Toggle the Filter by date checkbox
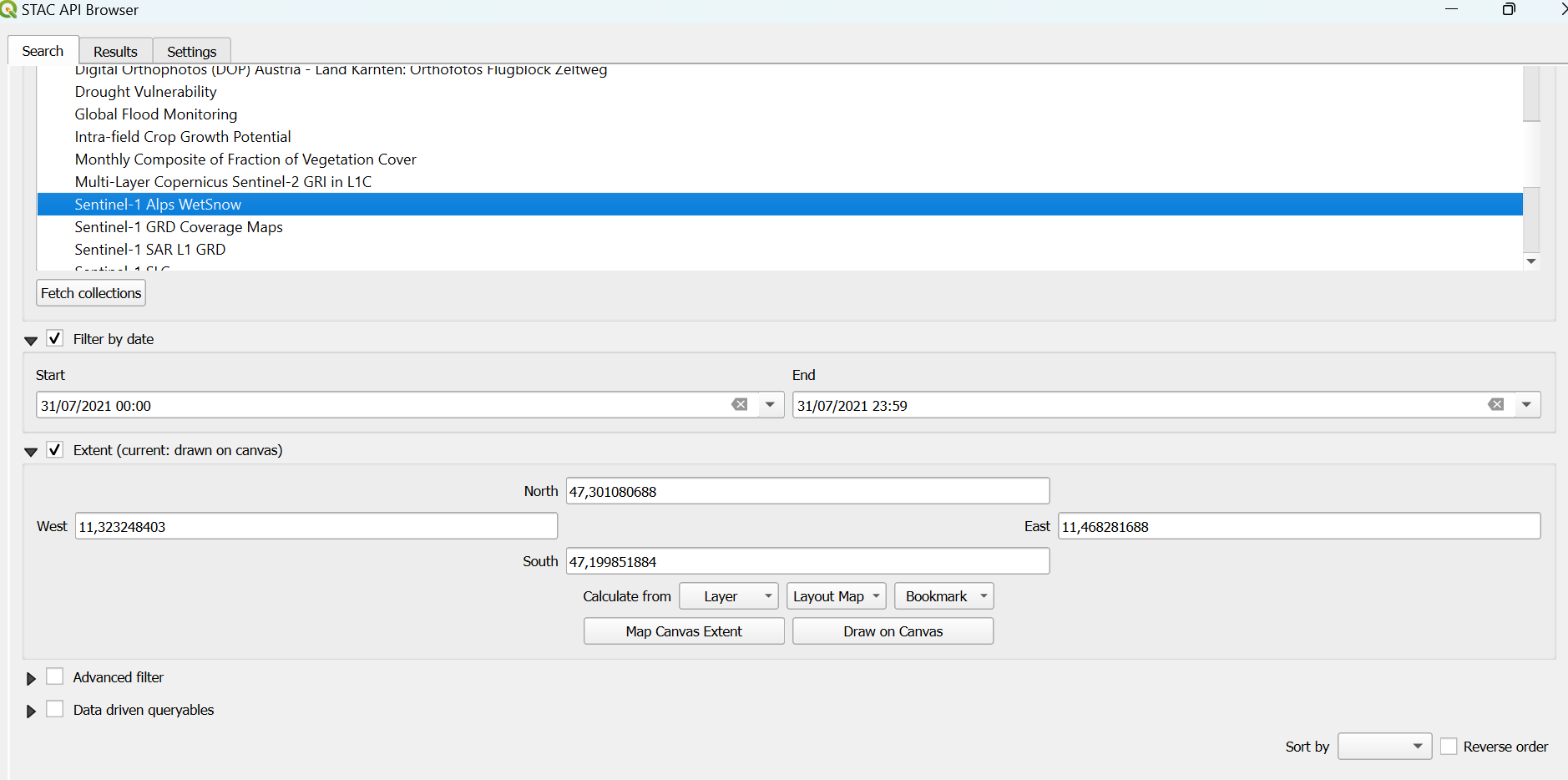The image size is (1568, 780). (x=54, y=338)
